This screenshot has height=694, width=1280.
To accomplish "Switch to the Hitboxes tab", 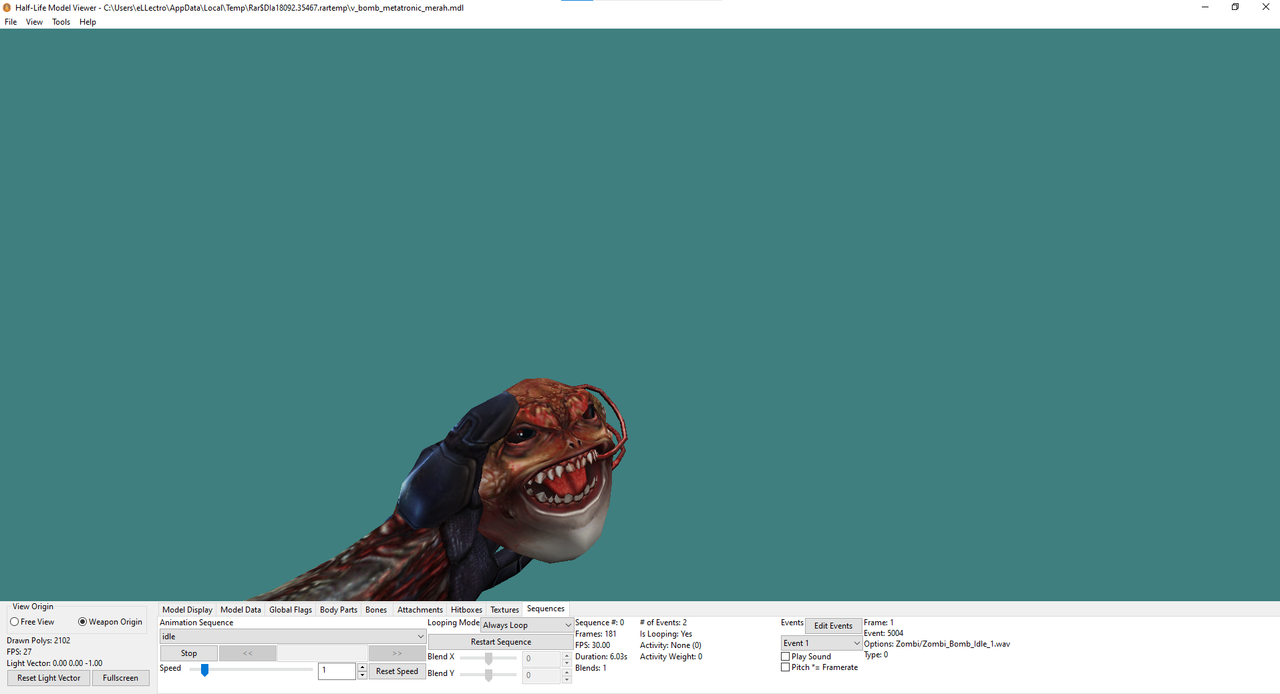I will pyautogui.click(x=466, y=609).
